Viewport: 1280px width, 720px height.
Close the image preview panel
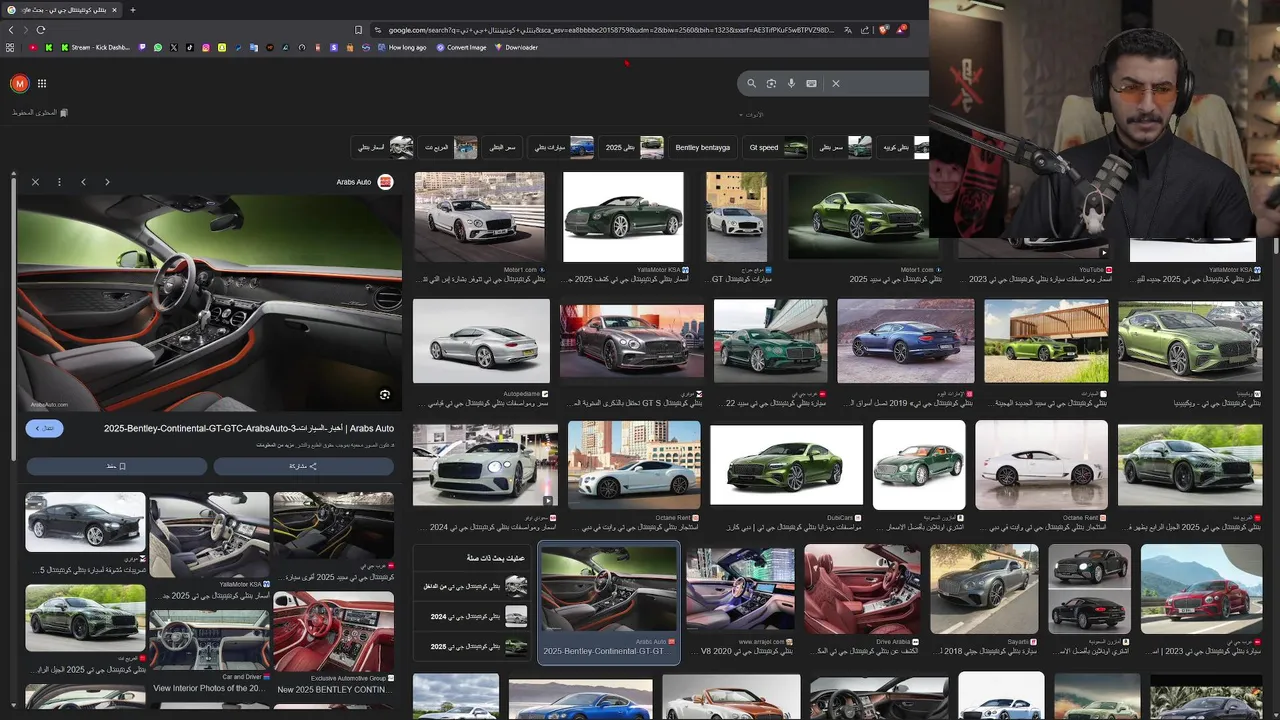[x=35, y=182]
